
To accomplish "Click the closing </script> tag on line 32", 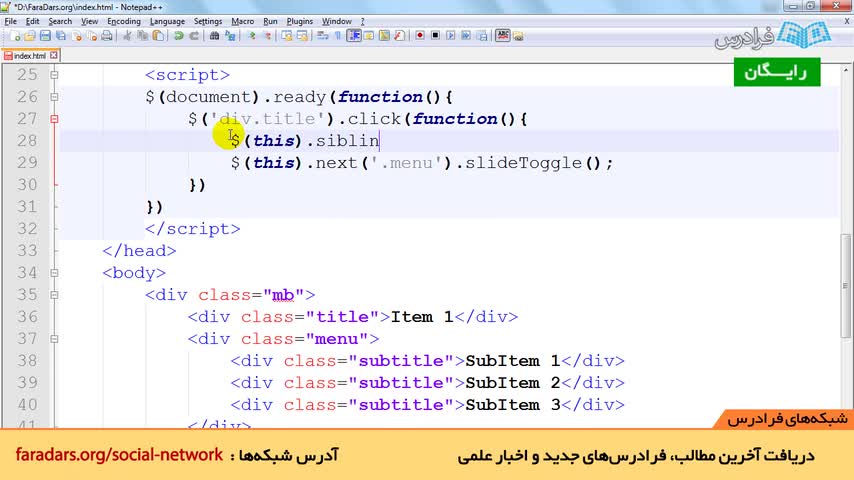I will pyautogui.click(x=192, y=229).
